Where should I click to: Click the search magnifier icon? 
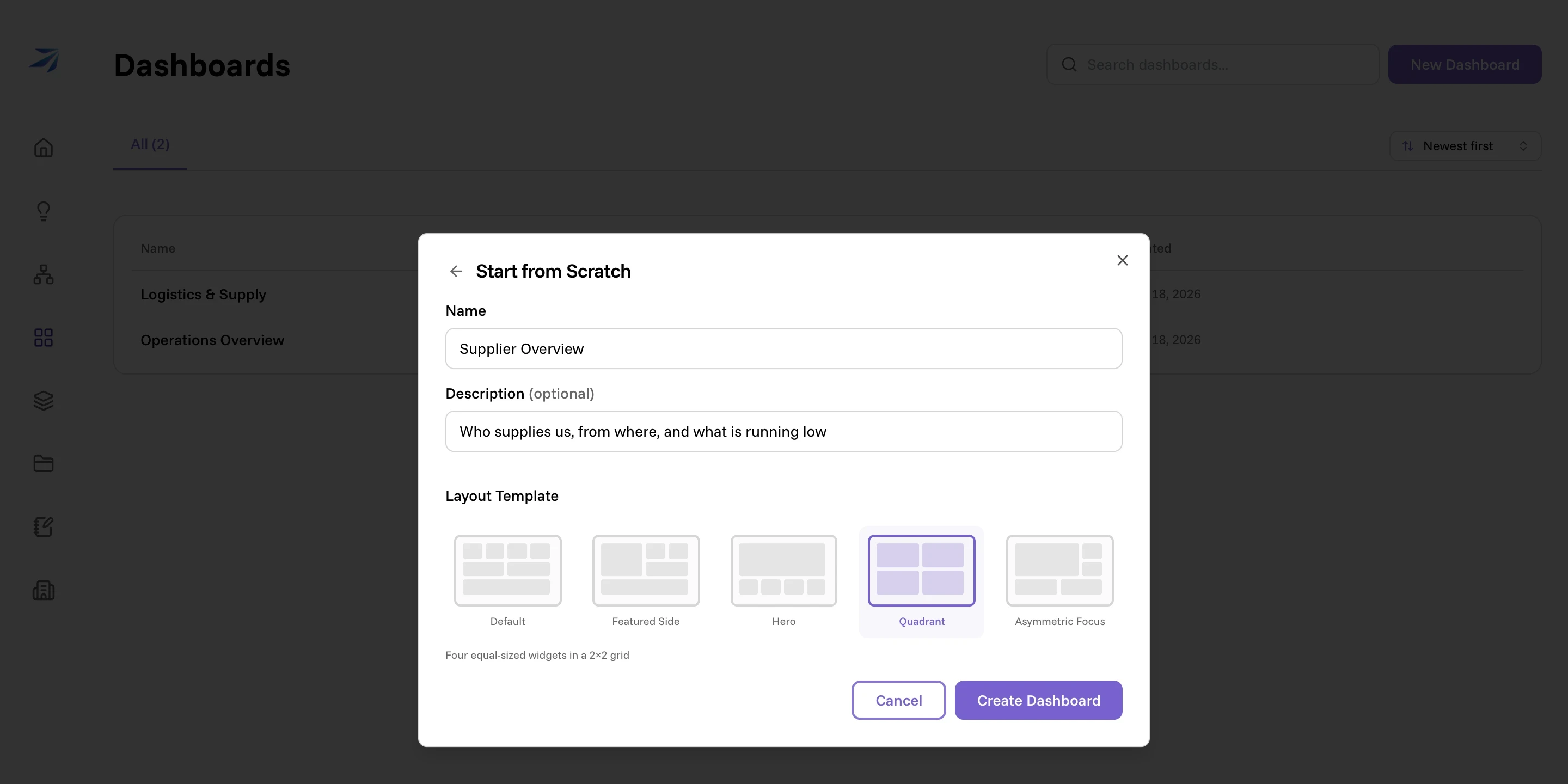(x=1069, y=65)
